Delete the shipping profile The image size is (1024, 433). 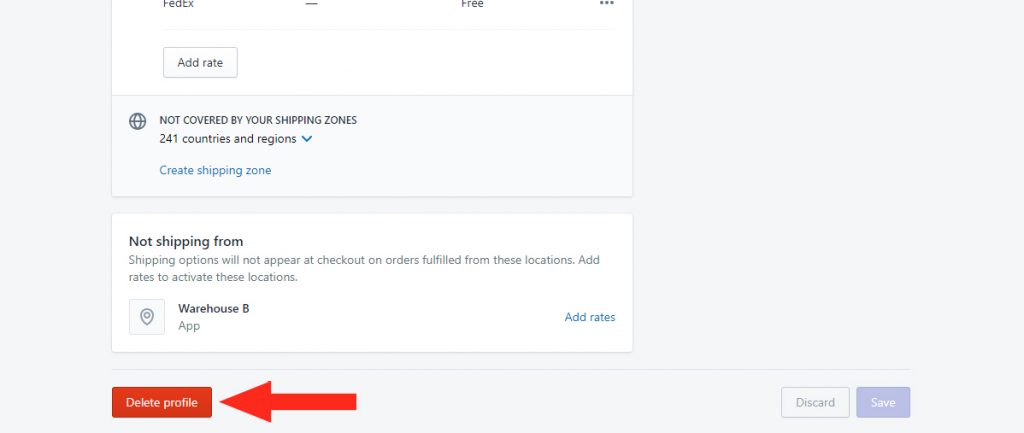click(x=162, y=402)
